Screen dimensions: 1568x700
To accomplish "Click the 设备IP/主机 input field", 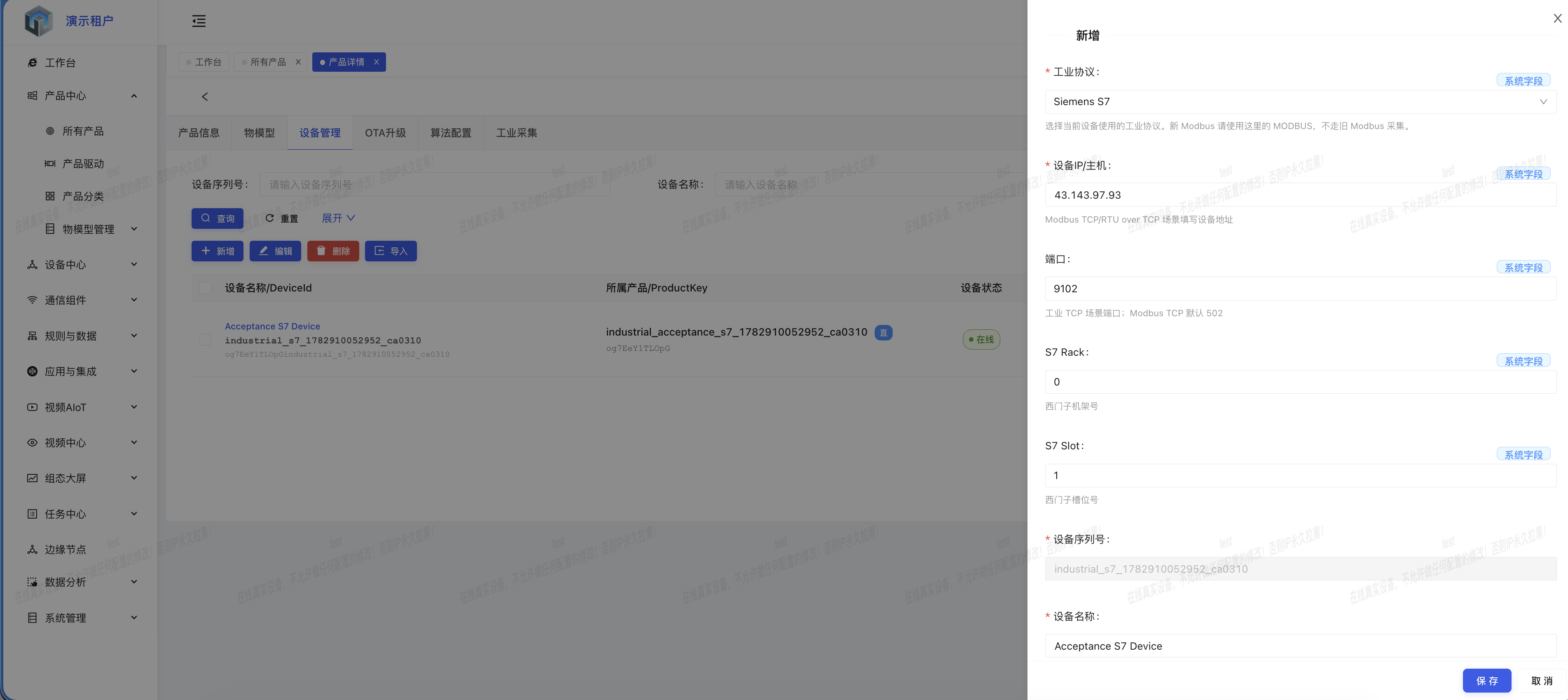I will pyautogui.click(x=1300, y=195).
